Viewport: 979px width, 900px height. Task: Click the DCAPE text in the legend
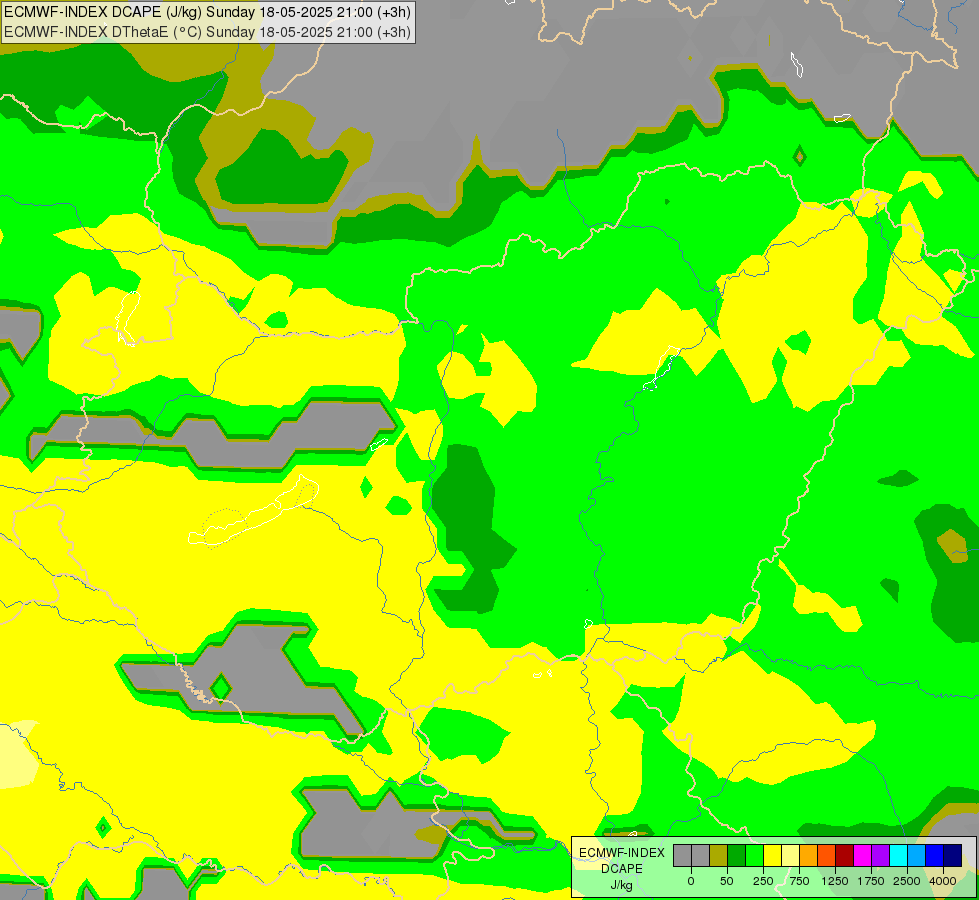click(x=622, y=869)
